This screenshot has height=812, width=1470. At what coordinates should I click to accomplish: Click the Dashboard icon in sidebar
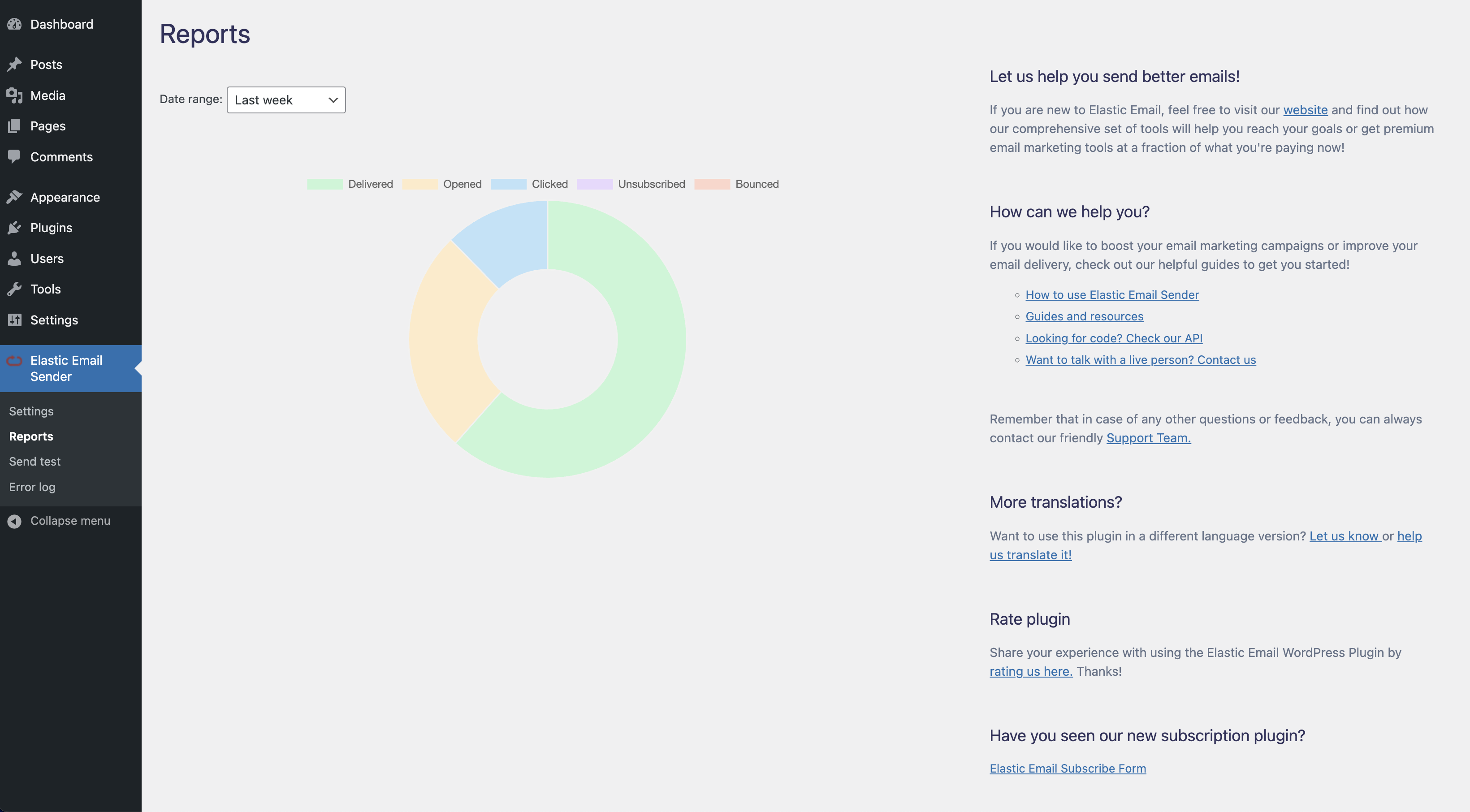(15, 23)
